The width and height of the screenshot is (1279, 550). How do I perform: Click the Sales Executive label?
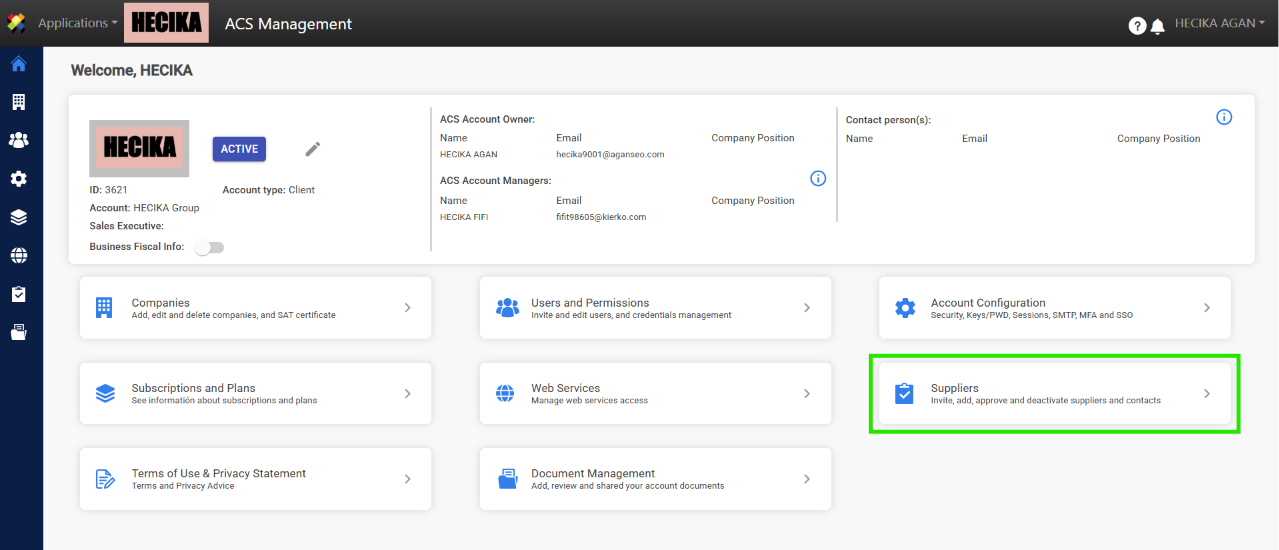tap(126, 226)
